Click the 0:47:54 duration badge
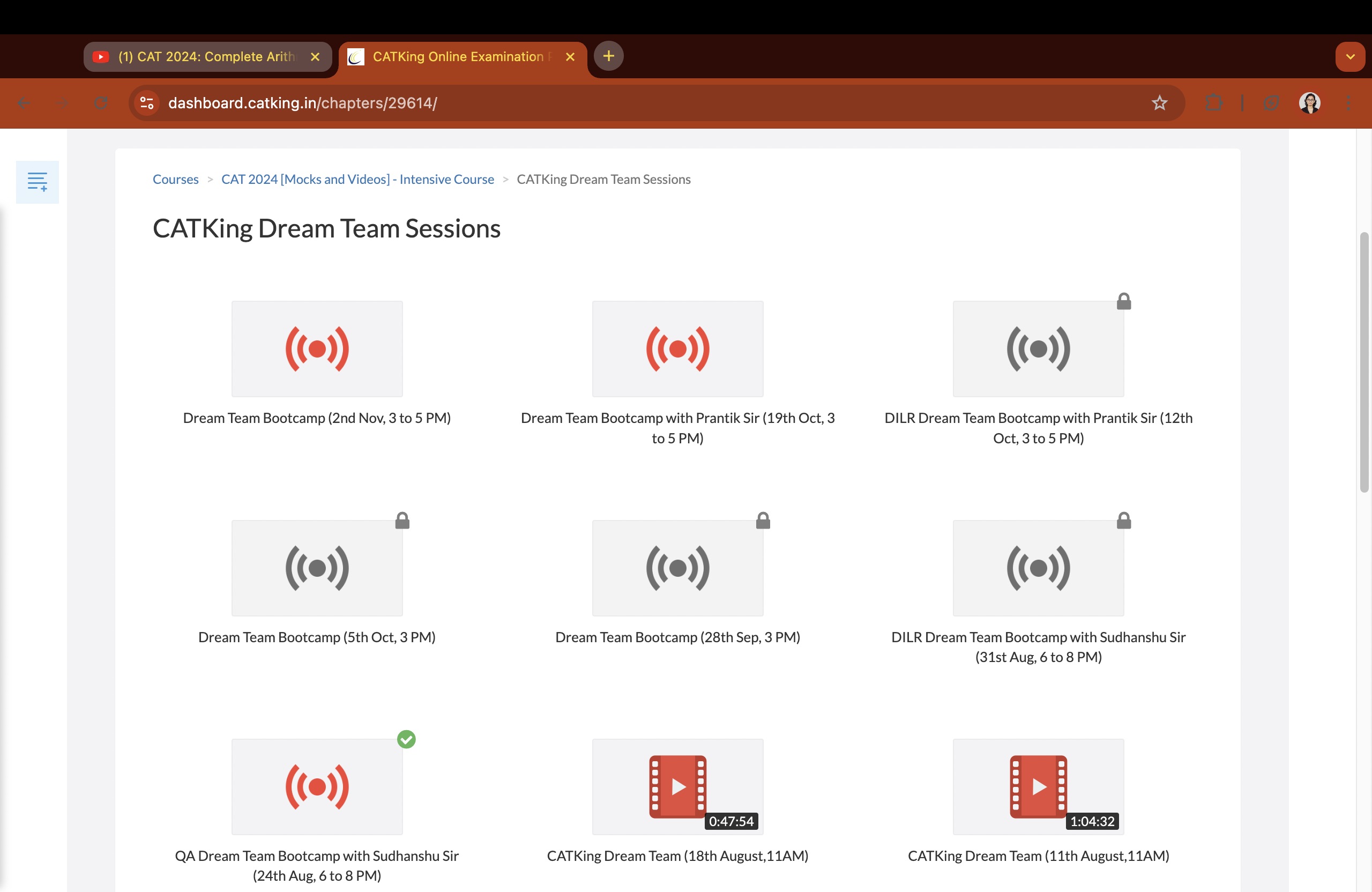Viewport: 1372px width, 892px height. coord(731,821)
